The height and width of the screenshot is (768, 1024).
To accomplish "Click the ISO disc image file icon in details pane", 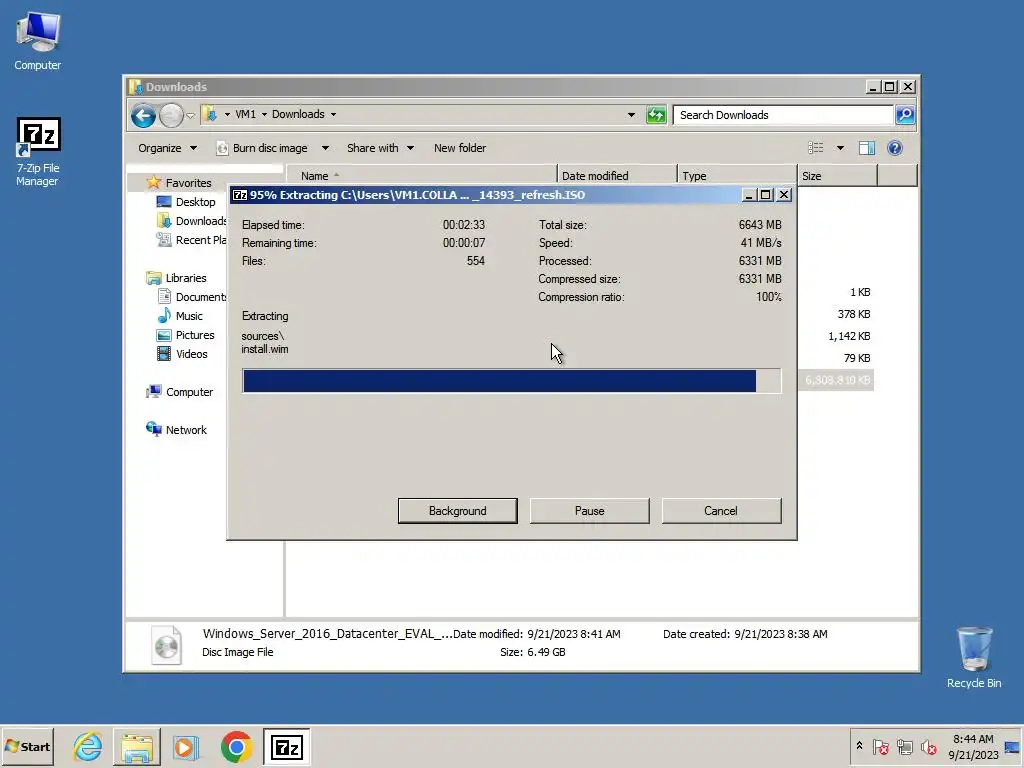I will (x=167, y=645).
